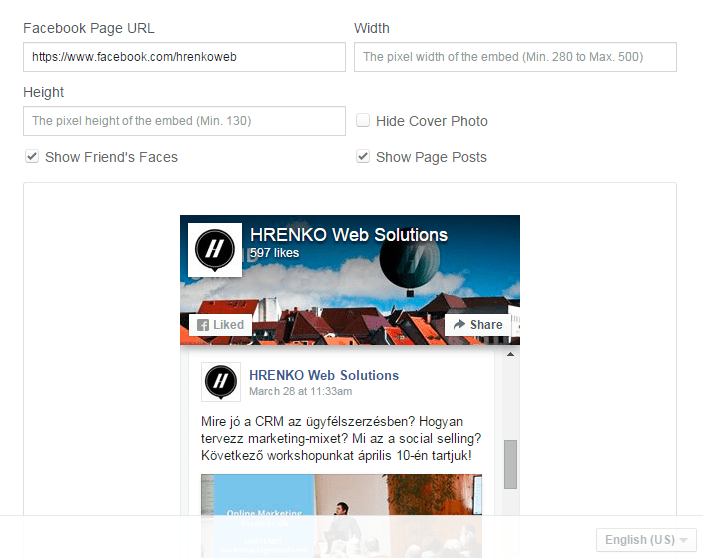This screenshot has width=703, height=558.
Task: Click the HRENKO logo on the cover photo
Action: (x=215, y=250)
